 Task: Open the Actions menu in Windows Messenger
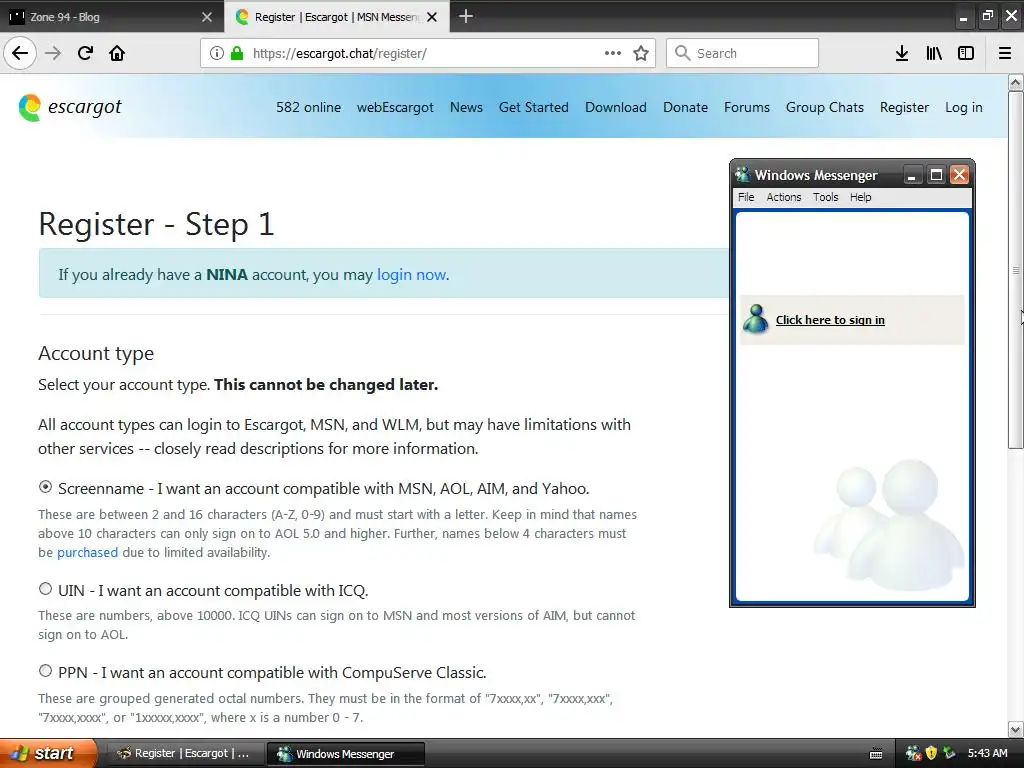(784, 197)
